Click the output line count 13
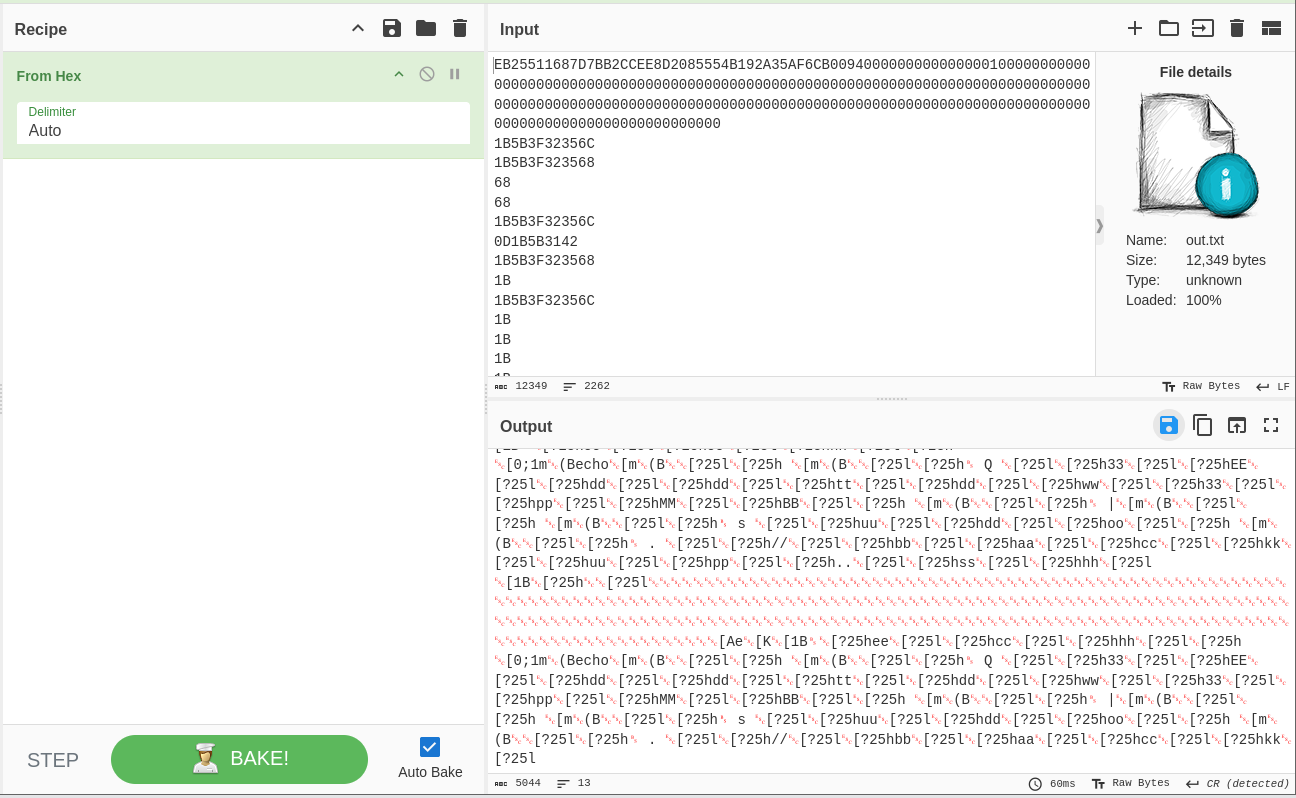 point(574,783)
